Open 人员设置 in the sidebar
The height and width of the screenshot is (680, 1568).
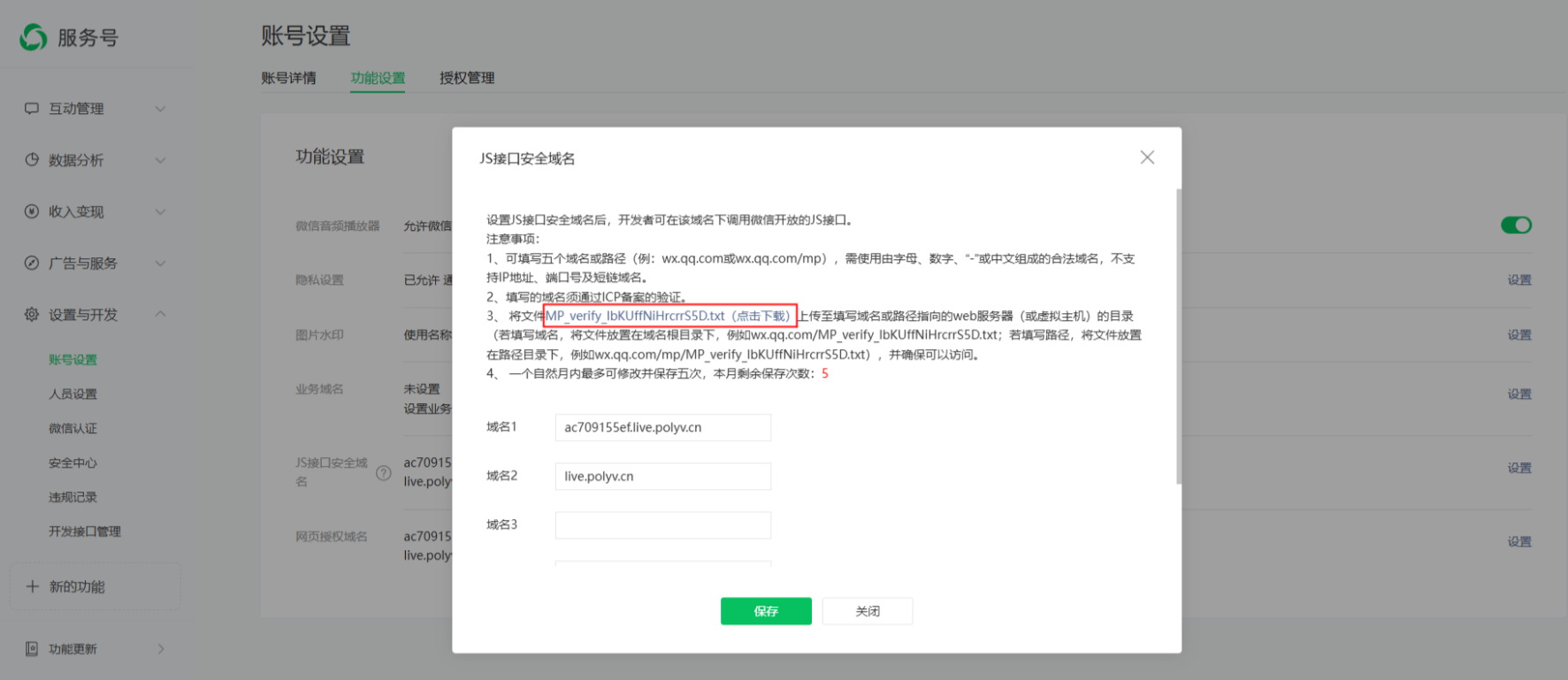[x=73, y=394]
